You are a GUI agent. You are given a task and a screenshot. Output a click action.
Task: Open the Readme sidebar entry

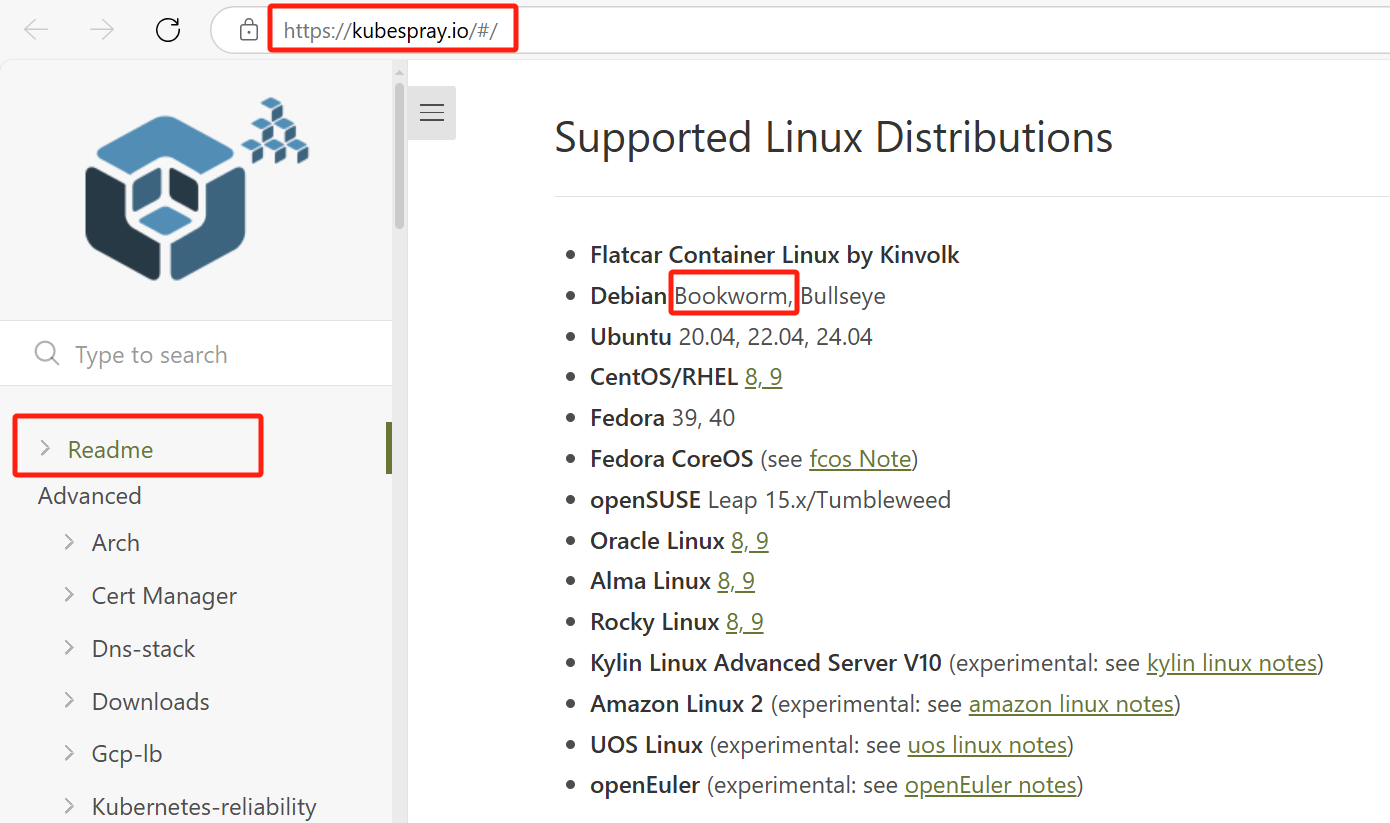(x=110, y=450)
